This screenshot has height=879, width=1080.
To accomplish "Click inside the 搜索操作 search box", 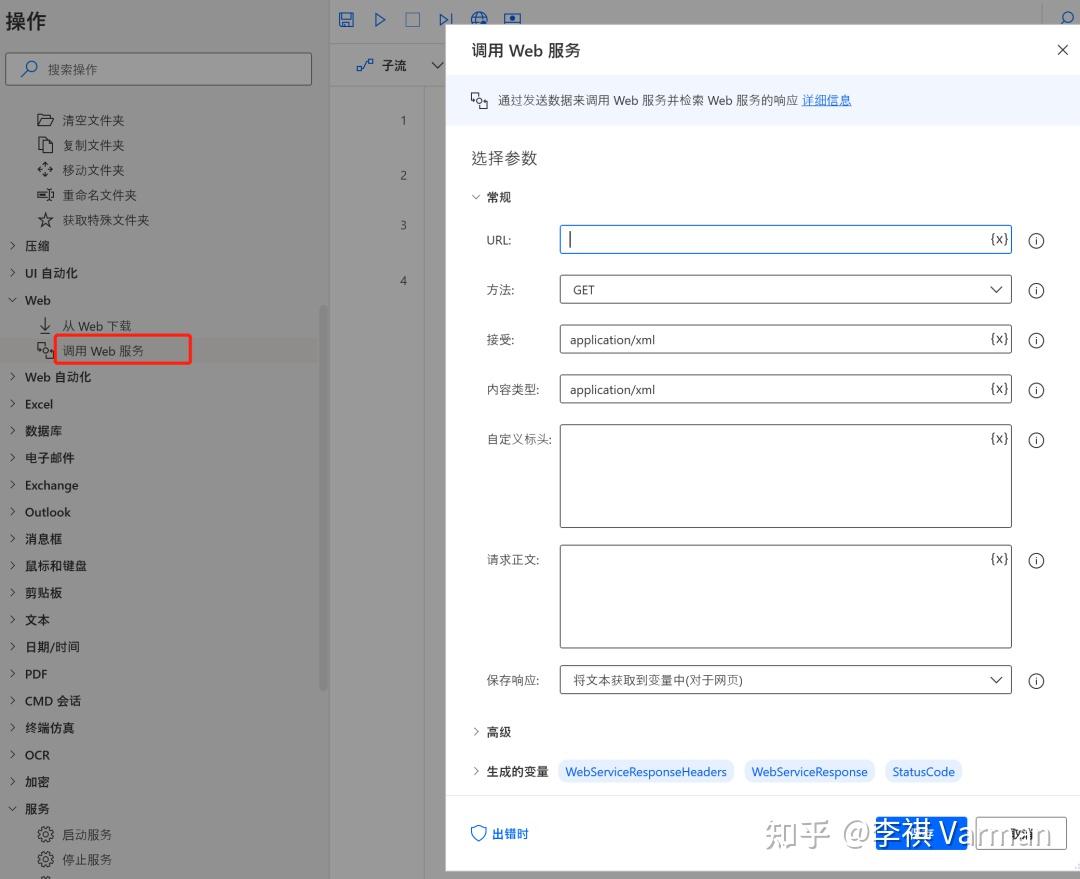I will tap(160, 68).
